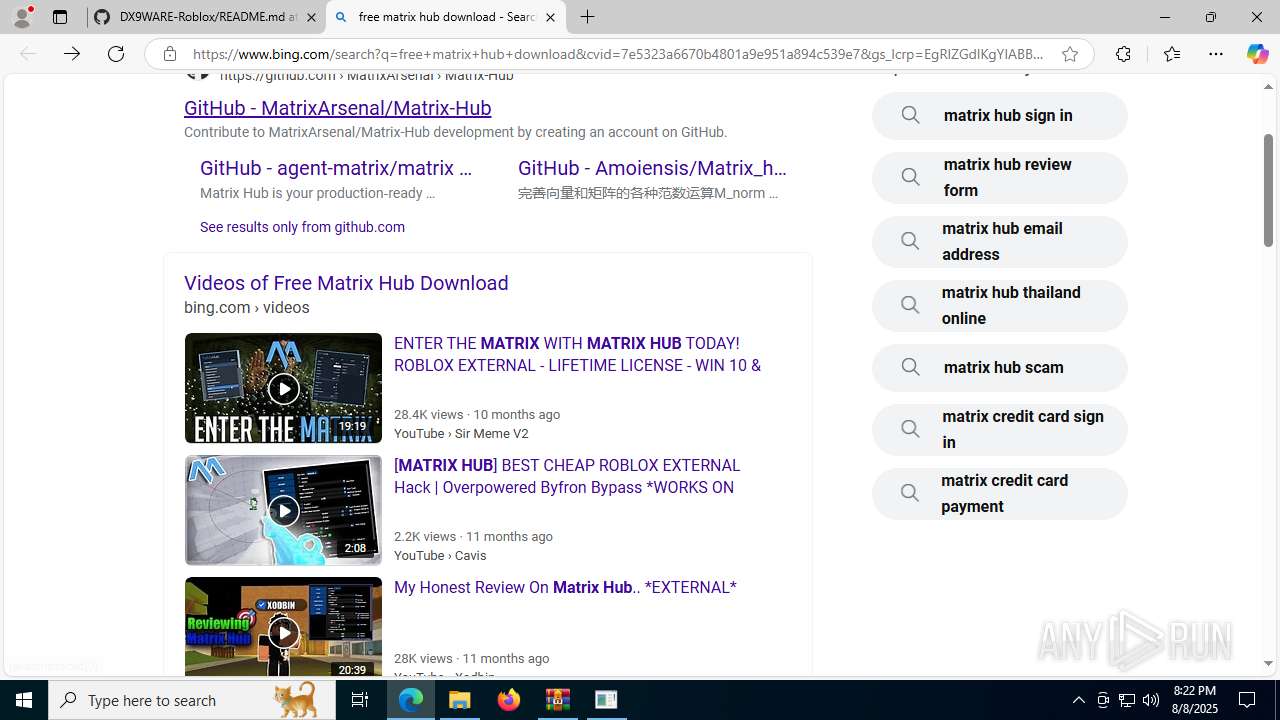Open network status tray icon
This screenshot has height=720, width=1280.
[x=1127, y=700]
